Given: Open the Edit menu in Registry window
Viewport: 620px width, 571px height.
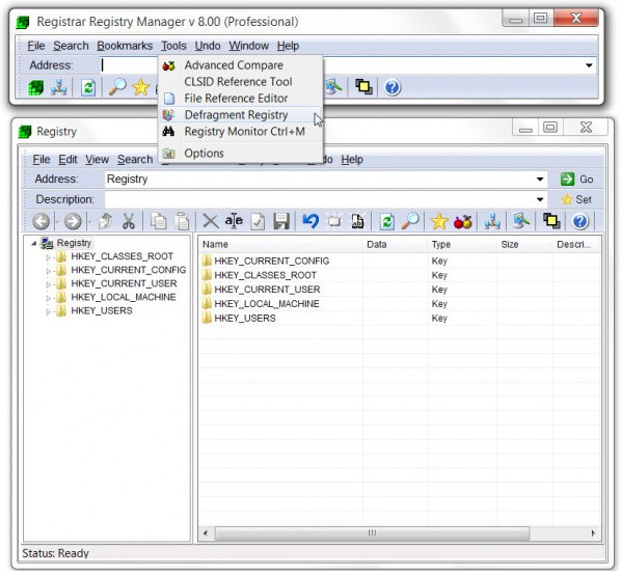Looking at the screenshot, I should (x=68, y=160).
